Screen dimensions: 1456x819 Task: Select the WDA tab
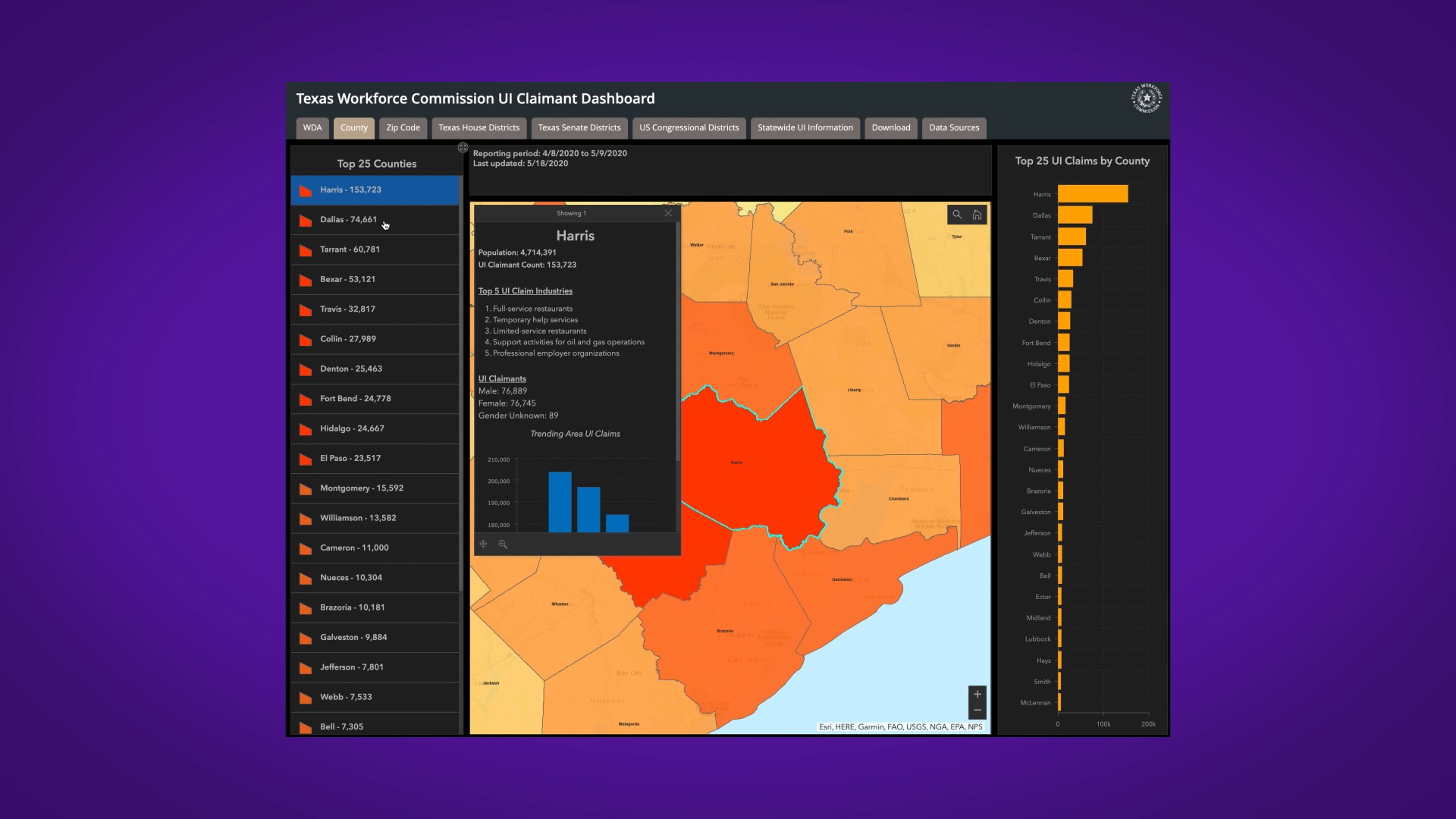tap(312, 127)
